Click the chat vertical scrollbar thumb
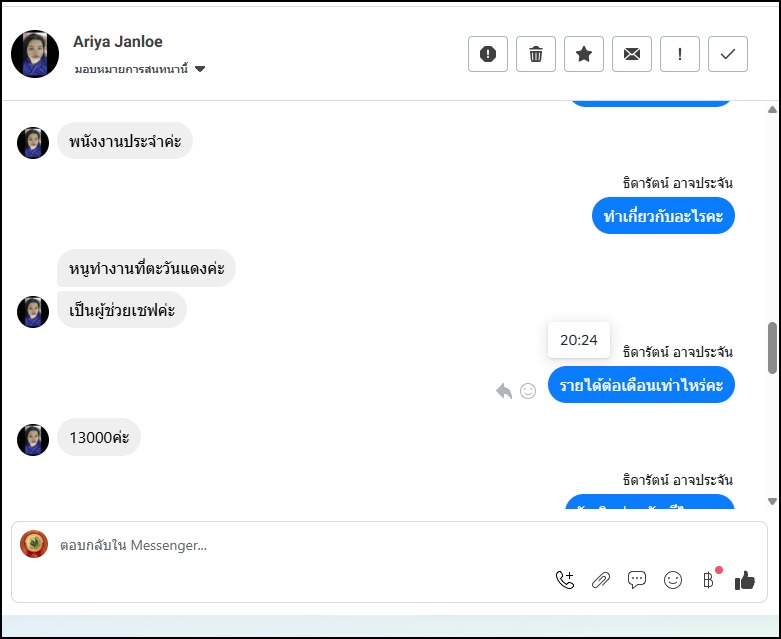This screenshot has width=781, height=639. [772, 347]
